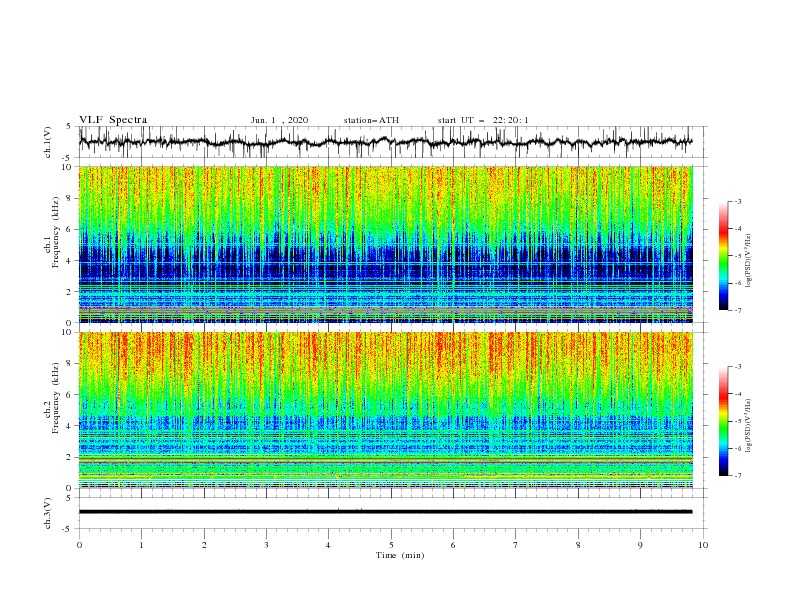Click inside the ch.2 spectrogram panel
The height and width of the screenshot is (612, 792).
tap(385, 410)
